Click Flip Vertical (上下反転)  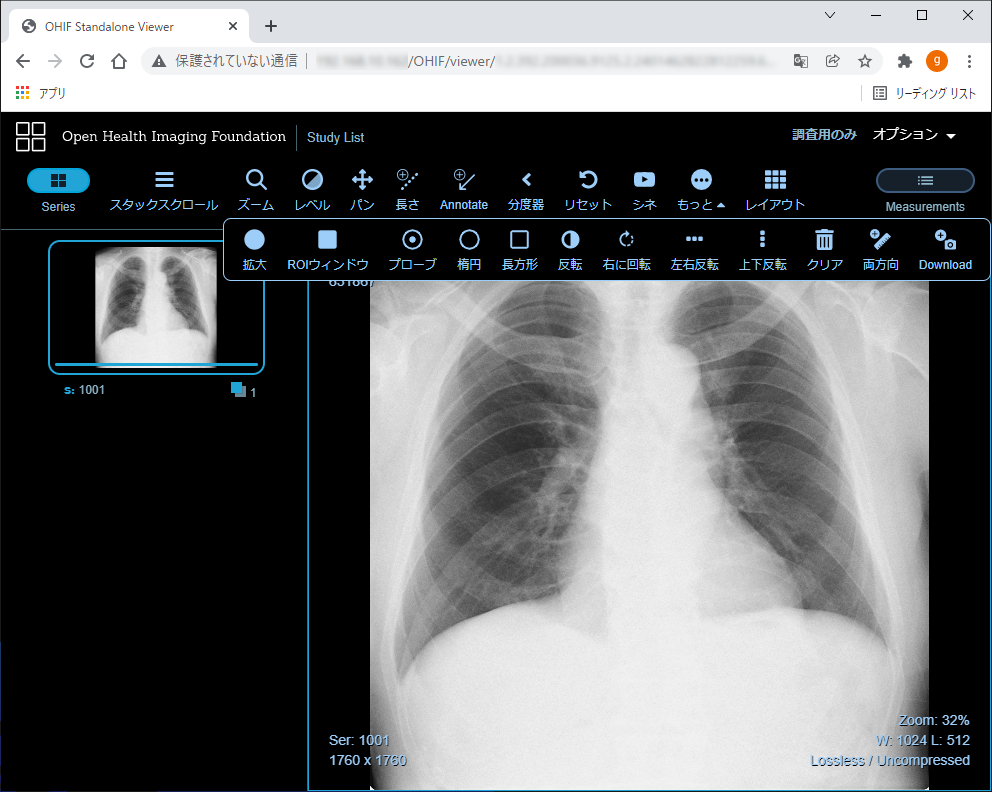click(x=762, y=250)
